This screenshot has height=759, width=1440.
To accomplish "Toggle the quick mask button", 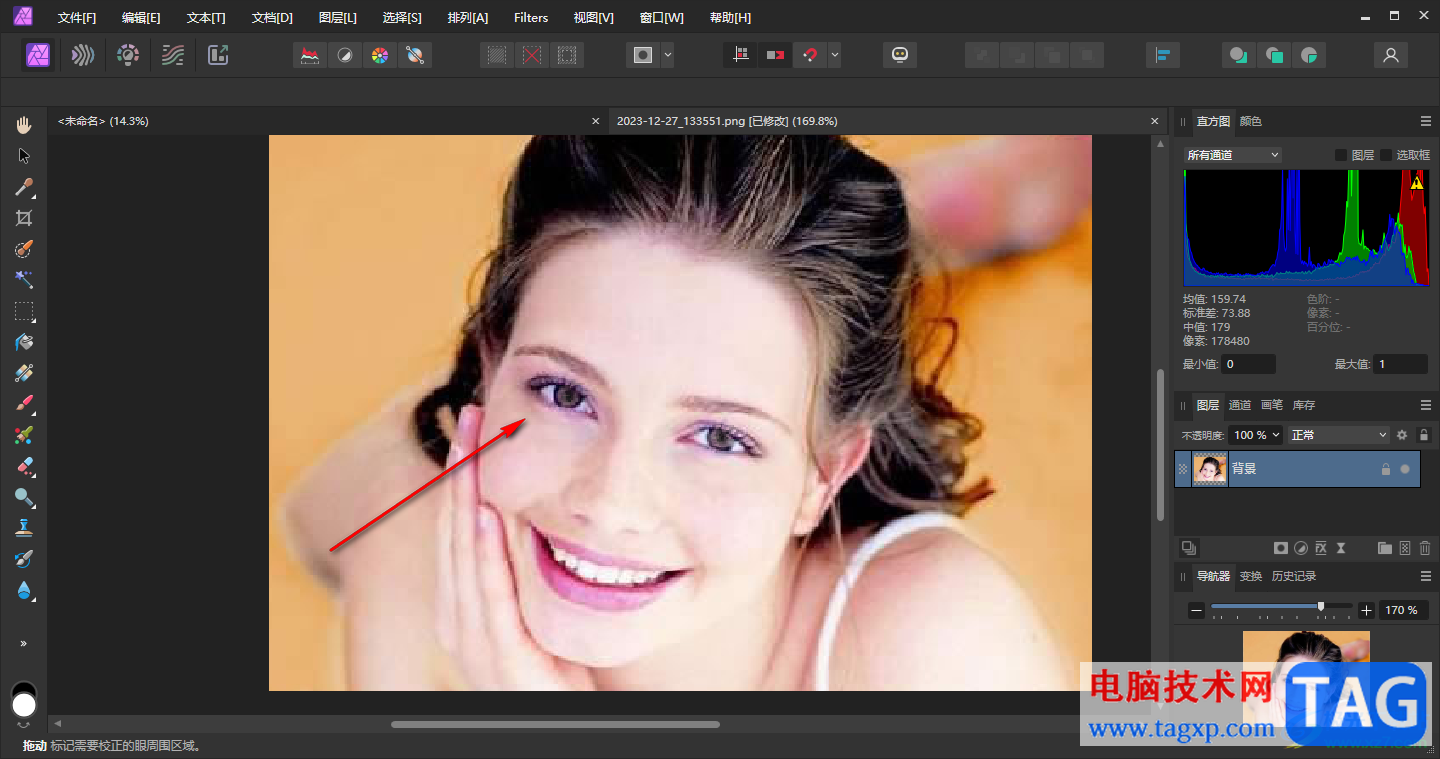I will (x=643, y=56).
